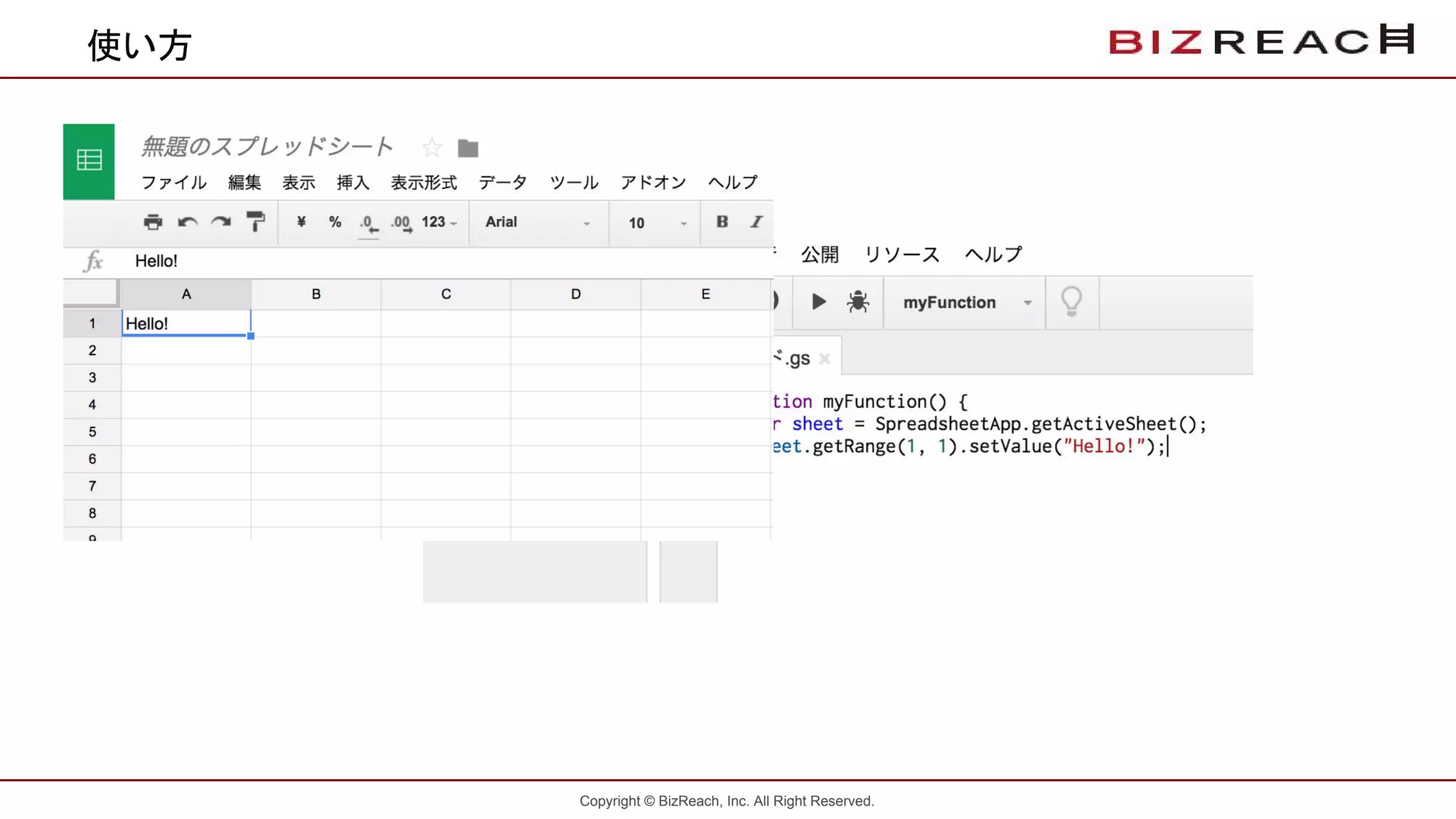Apply percent format icon
Viewport: 1456px width, 819px height.
tap(335, 222)
